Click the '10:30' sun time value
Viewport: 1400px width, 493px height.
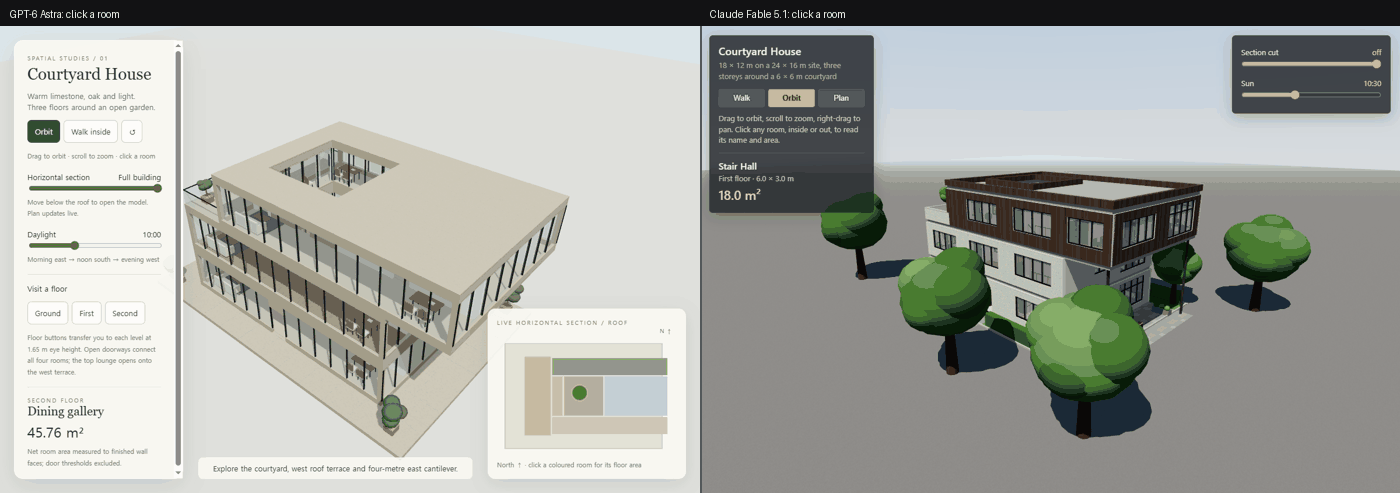click(1372, 84)
